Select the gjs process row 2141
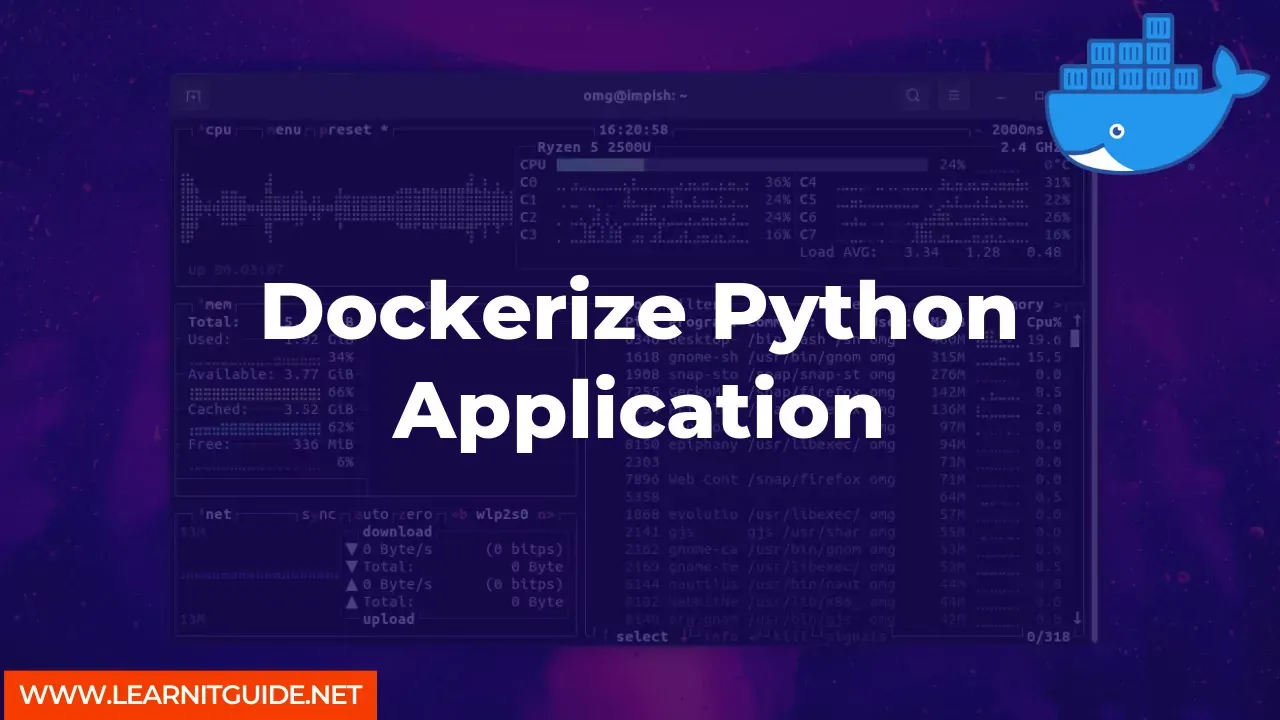This screenshot has height=720, width=1280. pyautogui.click(x=842, y=532)
